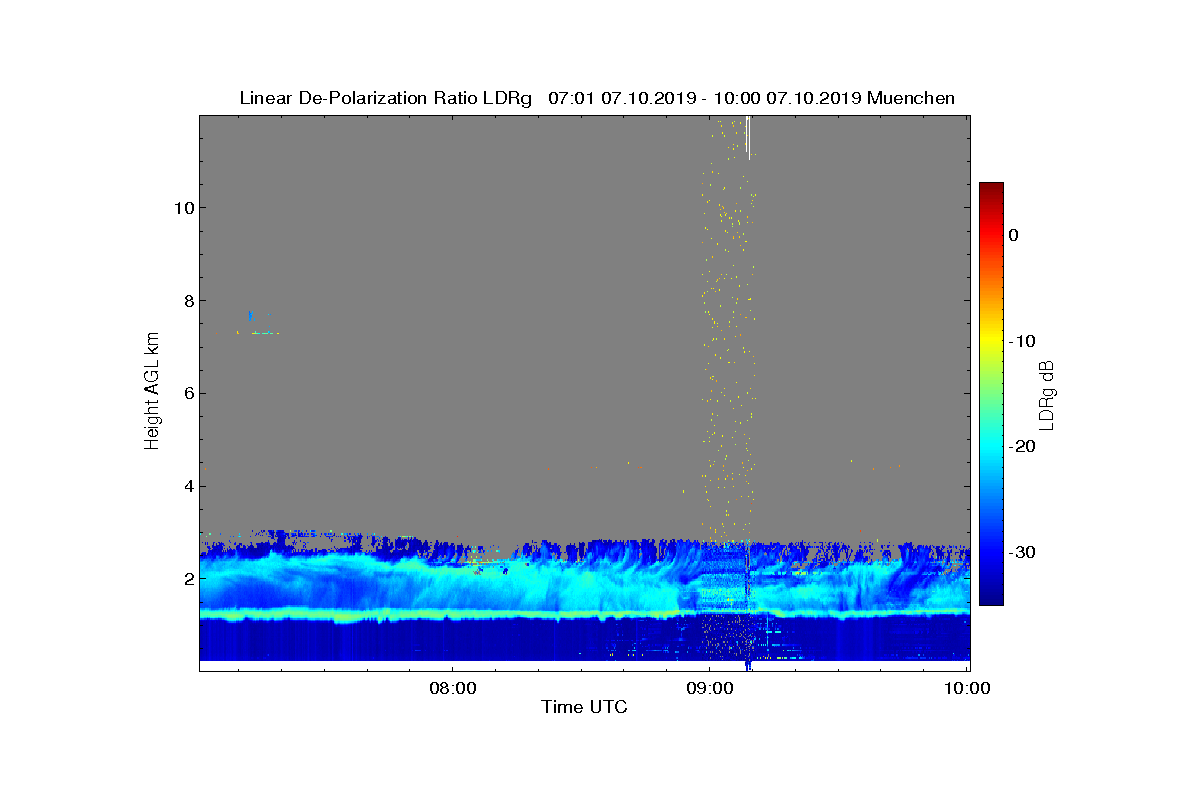Click the height tick label "8"

tap(187, 301)
